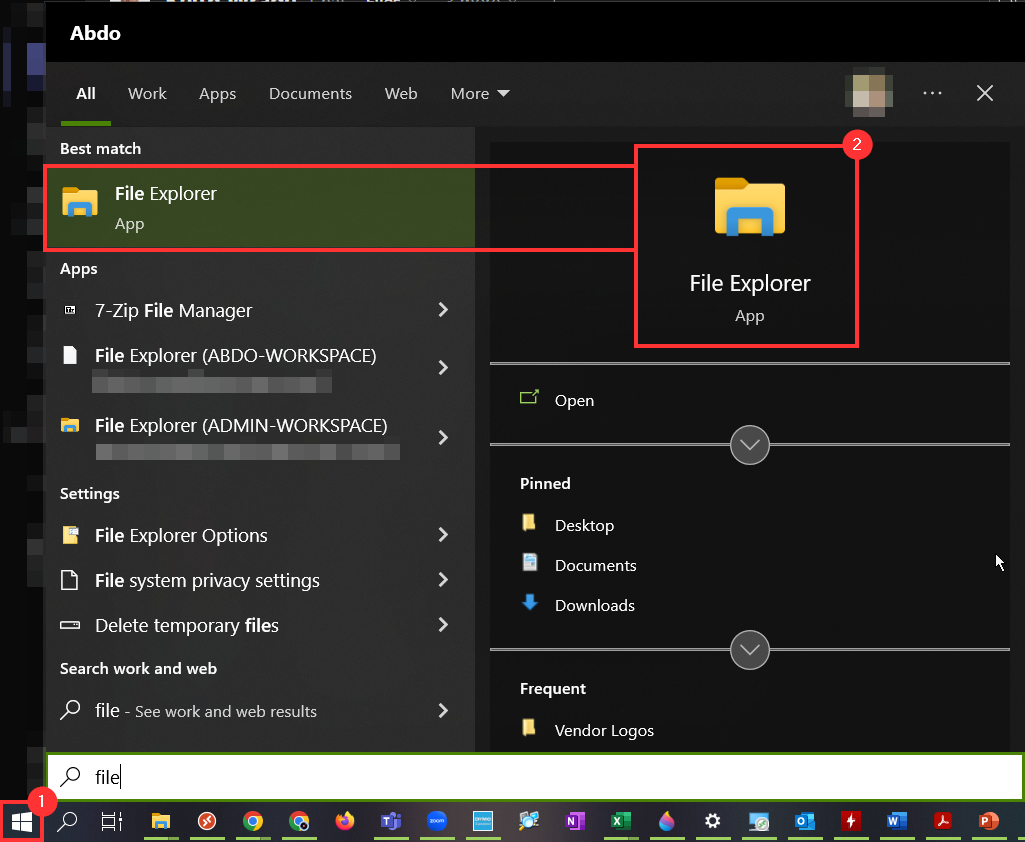This screenshot has width=1025, height=842.
Task: Open OneNote from the taskbar
Action: click(x=575, y=821)
